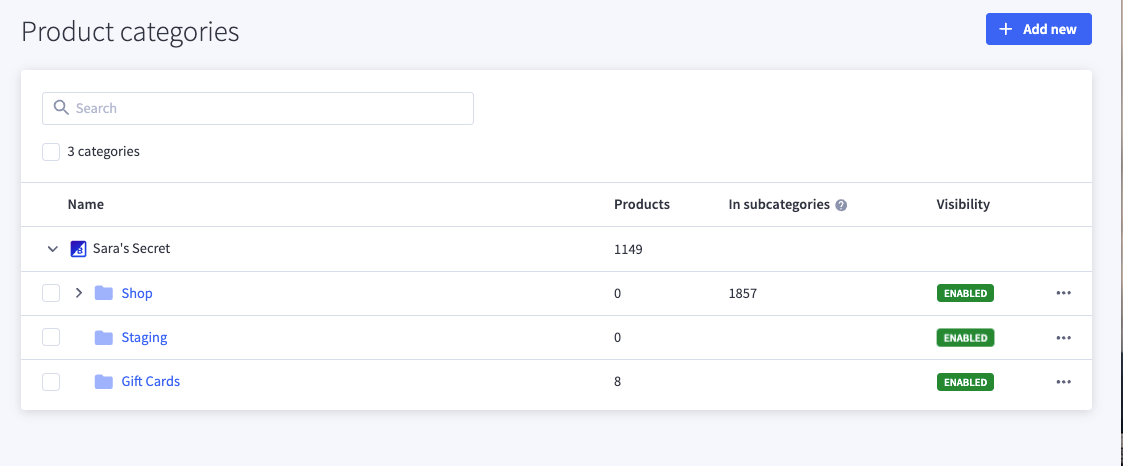Click the Add new button
Image resolution: width=1123 pixels, height=466 pixels.
pos(1038,29)
